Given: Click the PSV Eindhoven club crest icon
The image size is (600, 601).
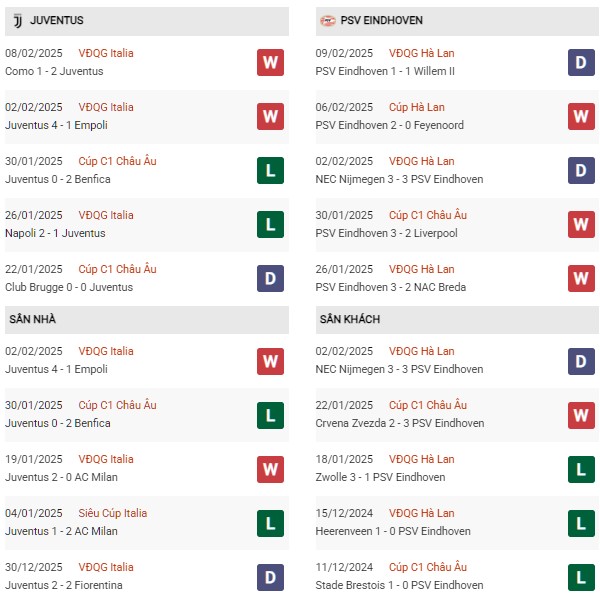Looking at the screenshot, I should 327,21.
